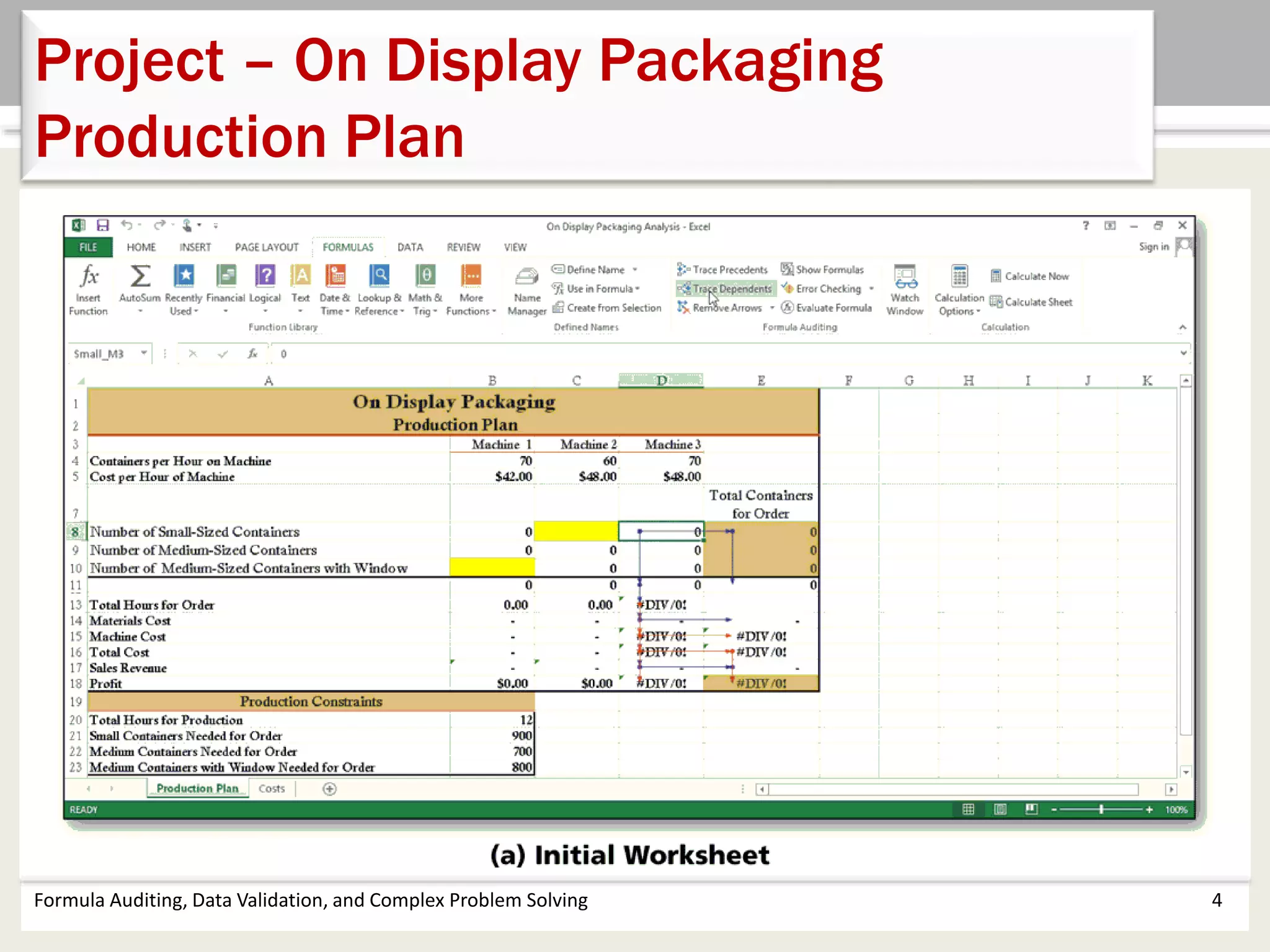Click the AutoSum sigma icon
This screenshot has height=952, width=1270.
click(140, 276)
